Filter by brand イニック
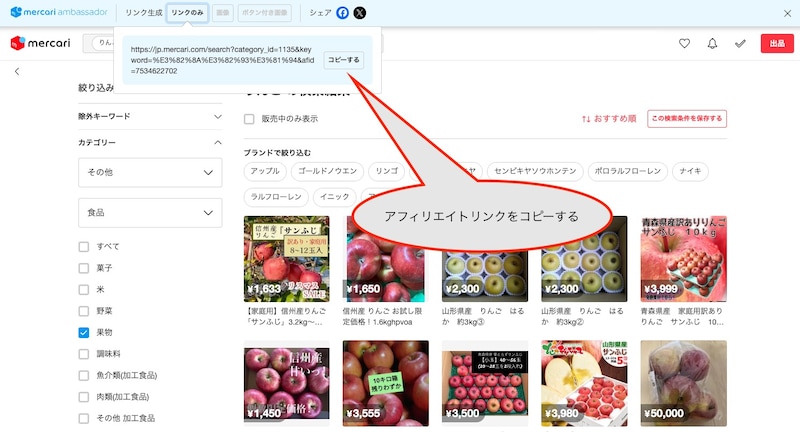The image size is (800, 432). [334, 197]
